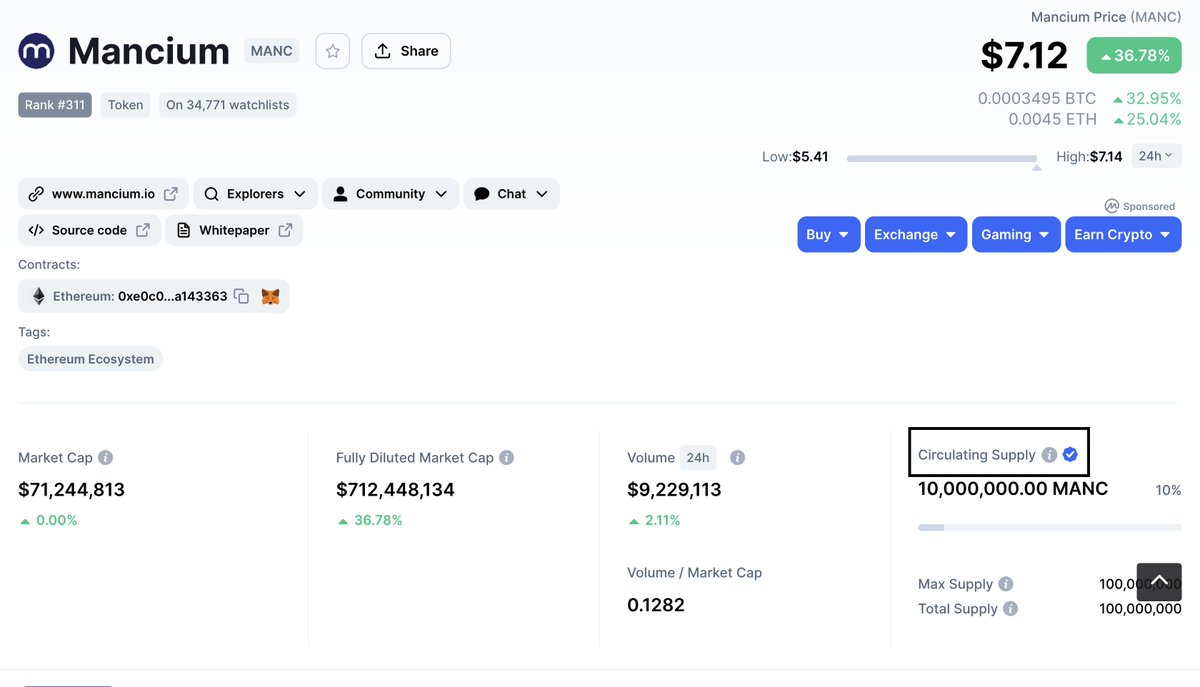Click the High:$7.14 label

tap(1089, 157)
